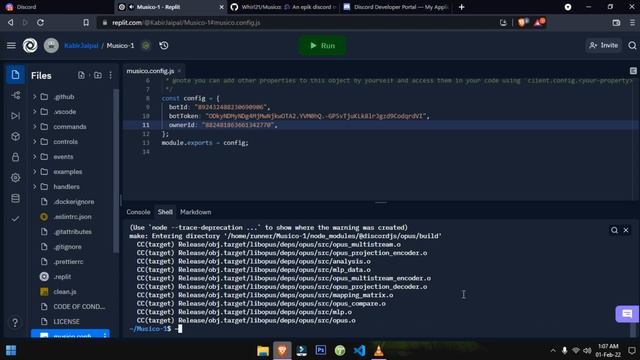Open the Database sidebar icon
This screenshot has height=360, width=640.
pyautogui.click(x=16, y=198)
